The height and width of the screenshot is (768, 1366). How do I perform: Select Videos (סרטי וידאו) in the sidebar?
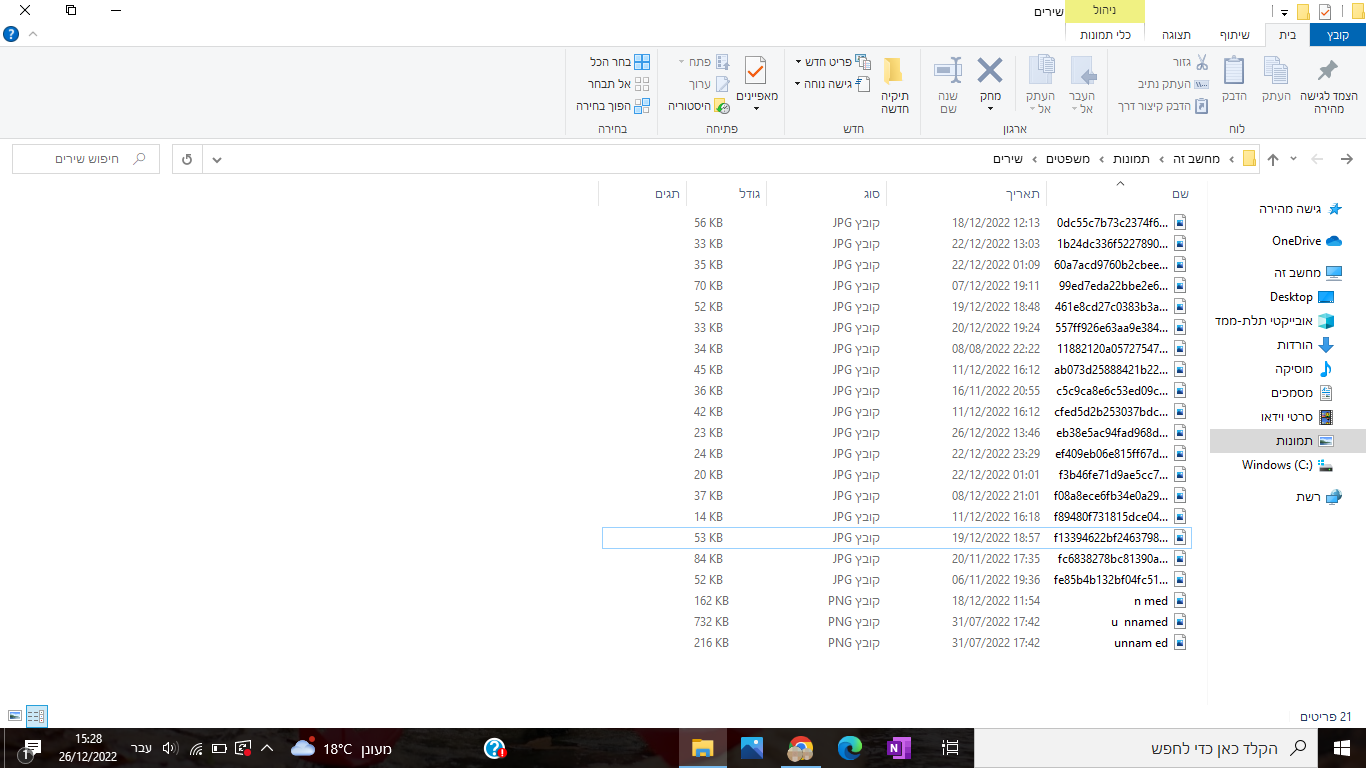click(x=1296, y=417)
